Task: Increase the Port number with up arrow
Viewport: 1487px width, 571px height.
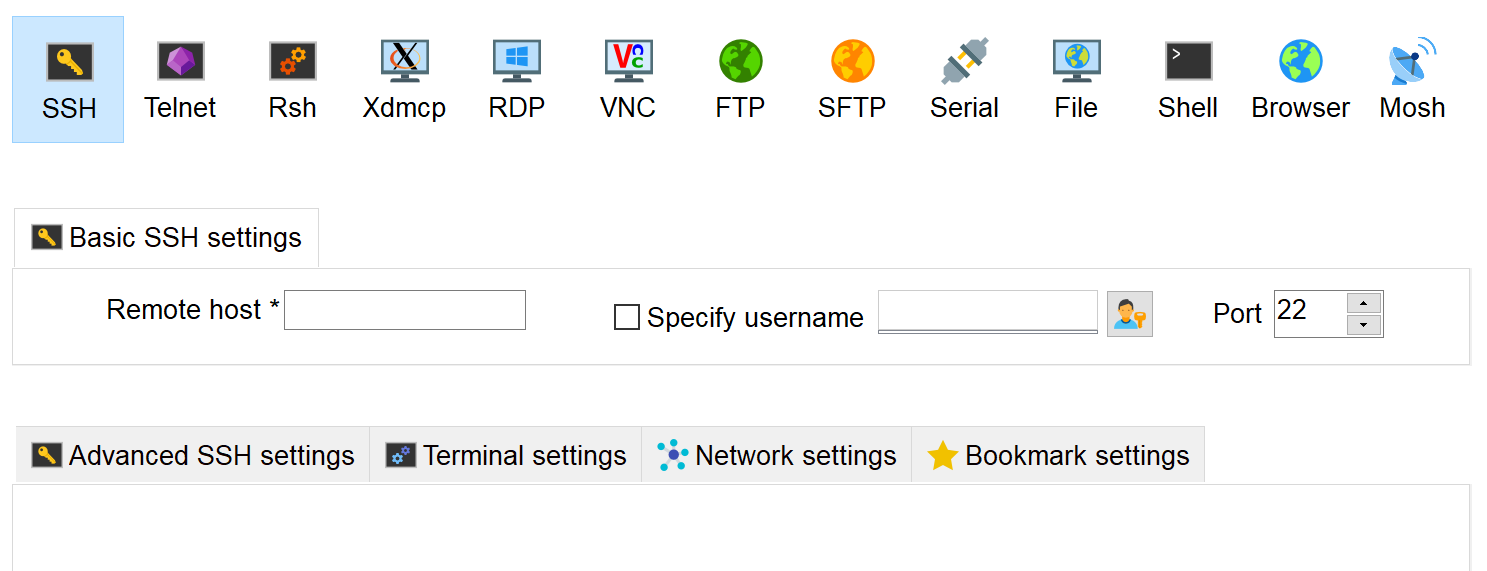Action: point(1364,303)
